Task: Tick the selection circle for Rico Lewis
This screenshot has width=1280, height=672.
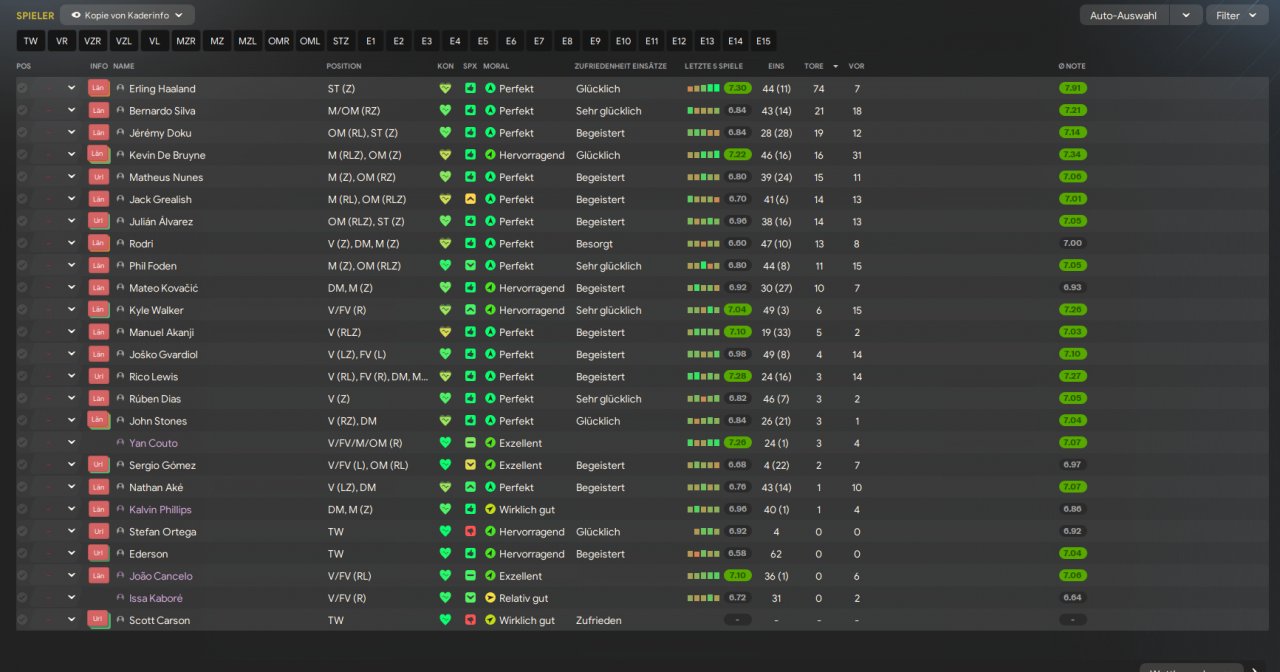Action: pyautogui.click(x=22, y=377)
